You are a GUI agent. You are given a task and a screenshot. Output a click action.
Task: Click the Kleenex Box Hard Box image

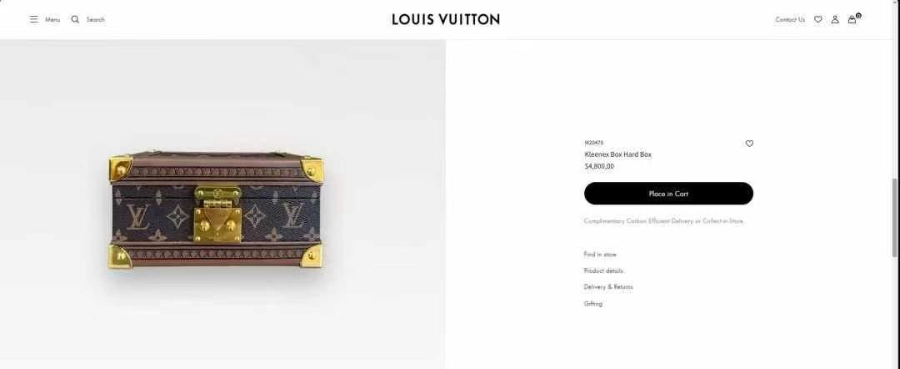[216, 210]
